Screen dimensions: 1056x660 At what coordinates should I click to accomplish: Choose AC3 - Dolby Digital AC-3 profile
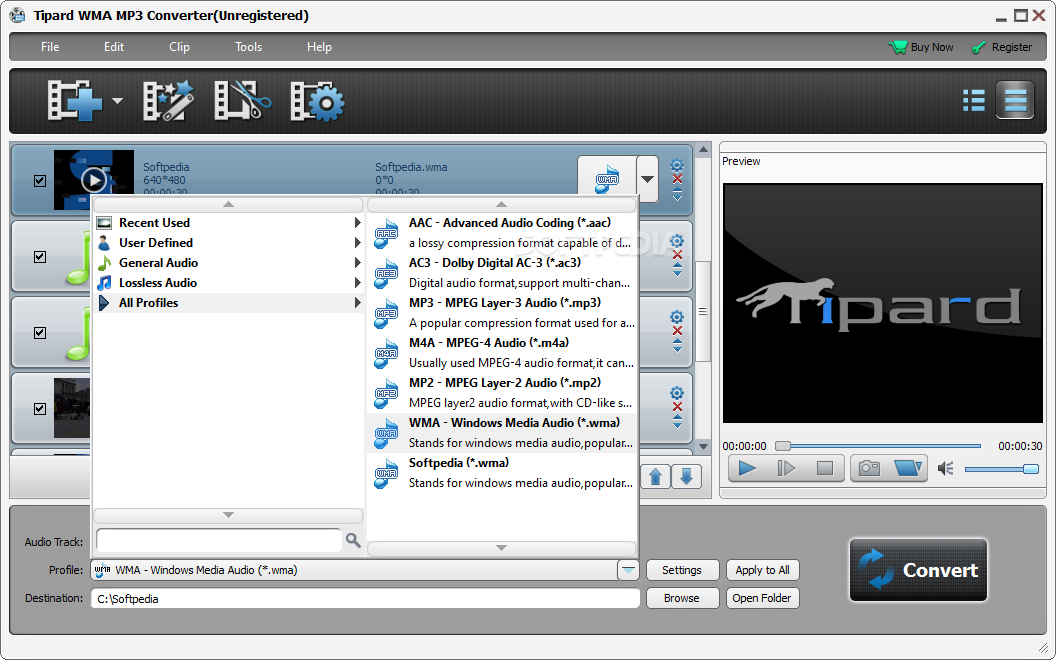pos(502,273)
